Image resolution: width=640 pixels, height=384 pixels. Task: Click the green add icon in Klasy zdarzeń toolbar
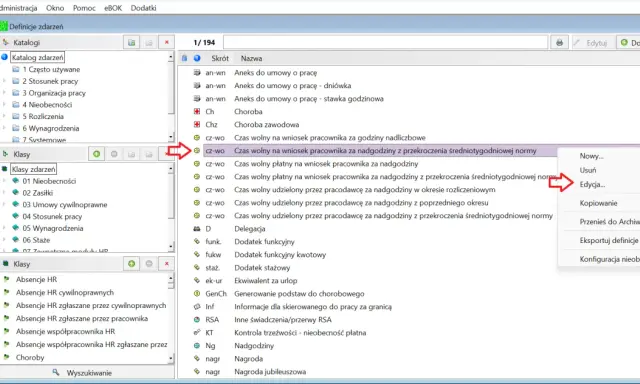(x=97, y=154)
